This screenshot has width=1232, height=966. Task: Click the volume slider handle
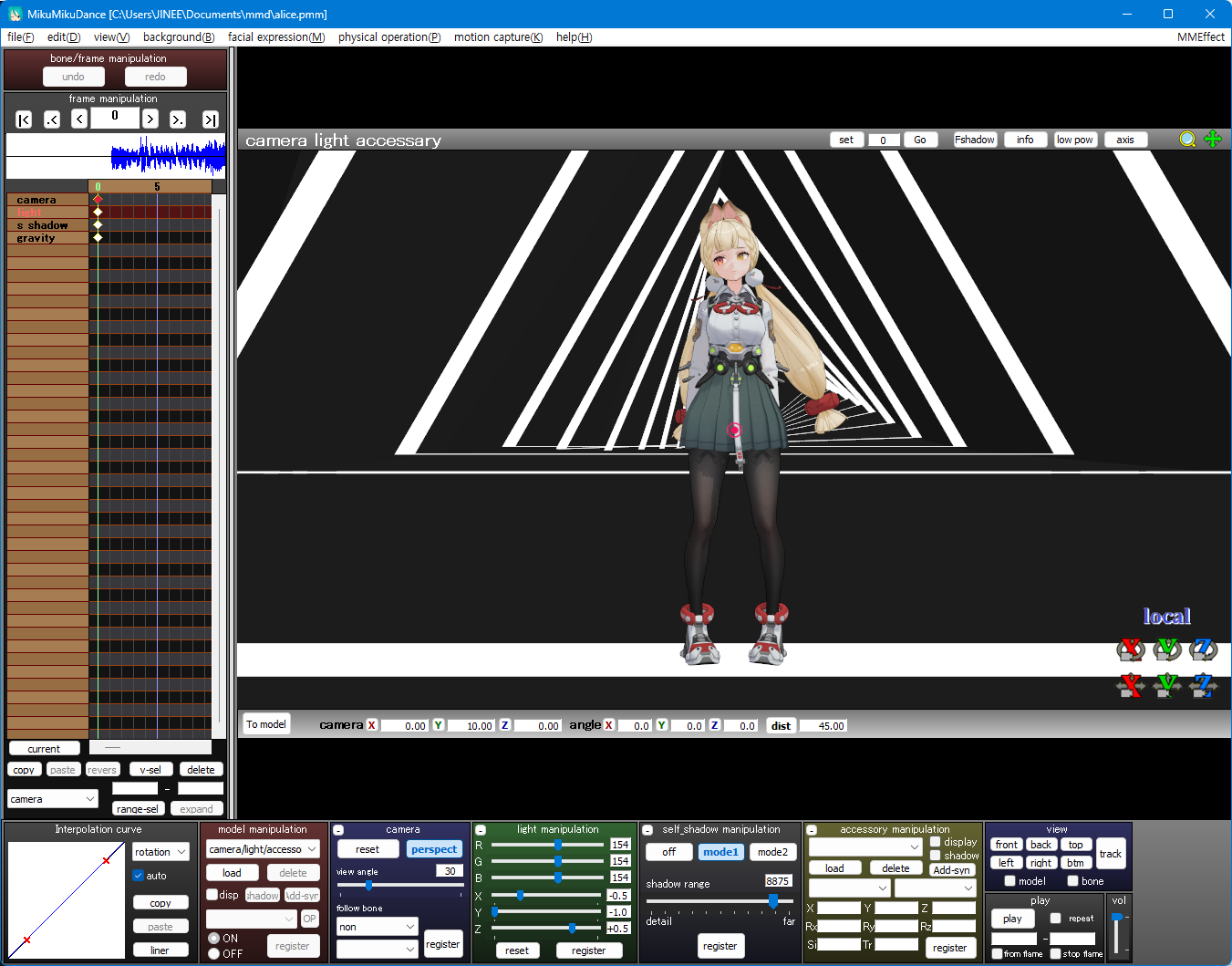[1117, 918]
